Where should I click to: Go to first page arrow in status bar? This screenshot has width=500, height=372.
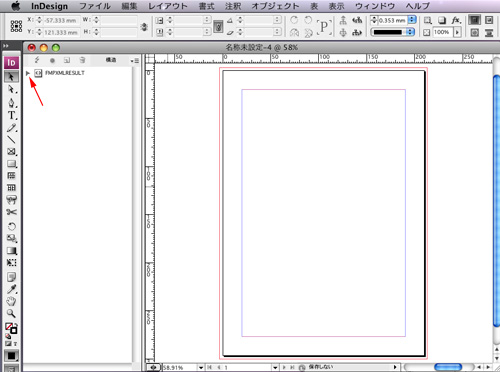point(210,367)
